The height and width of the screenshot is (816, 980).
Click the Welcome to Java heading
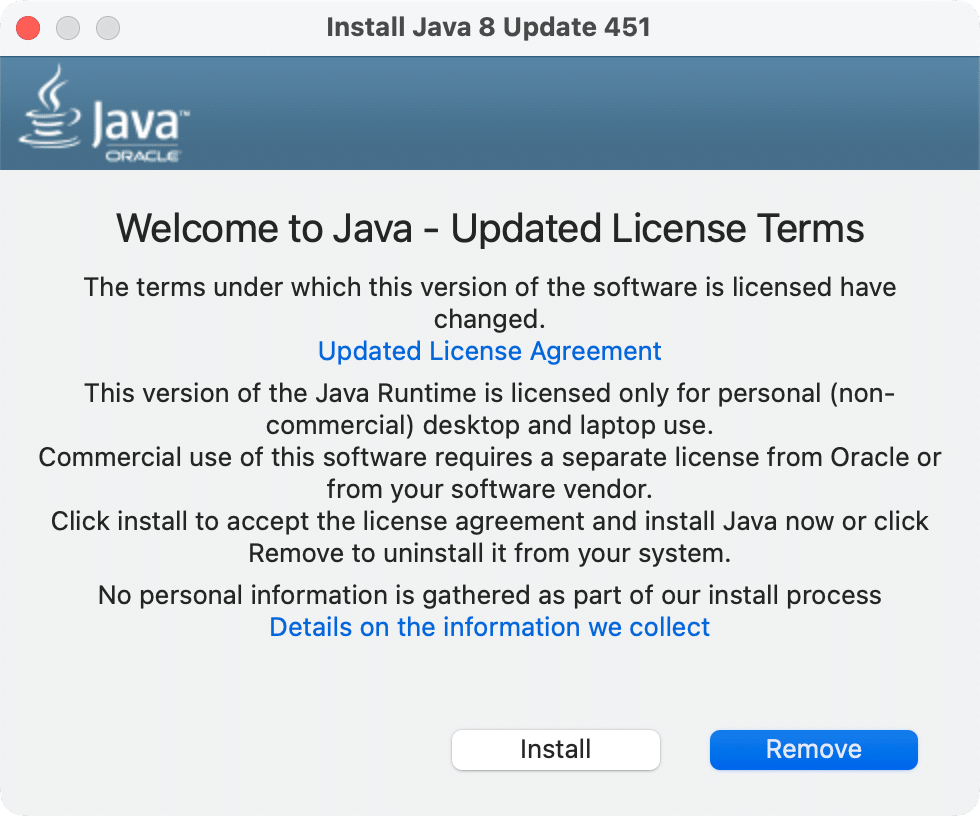click(489, 228)
